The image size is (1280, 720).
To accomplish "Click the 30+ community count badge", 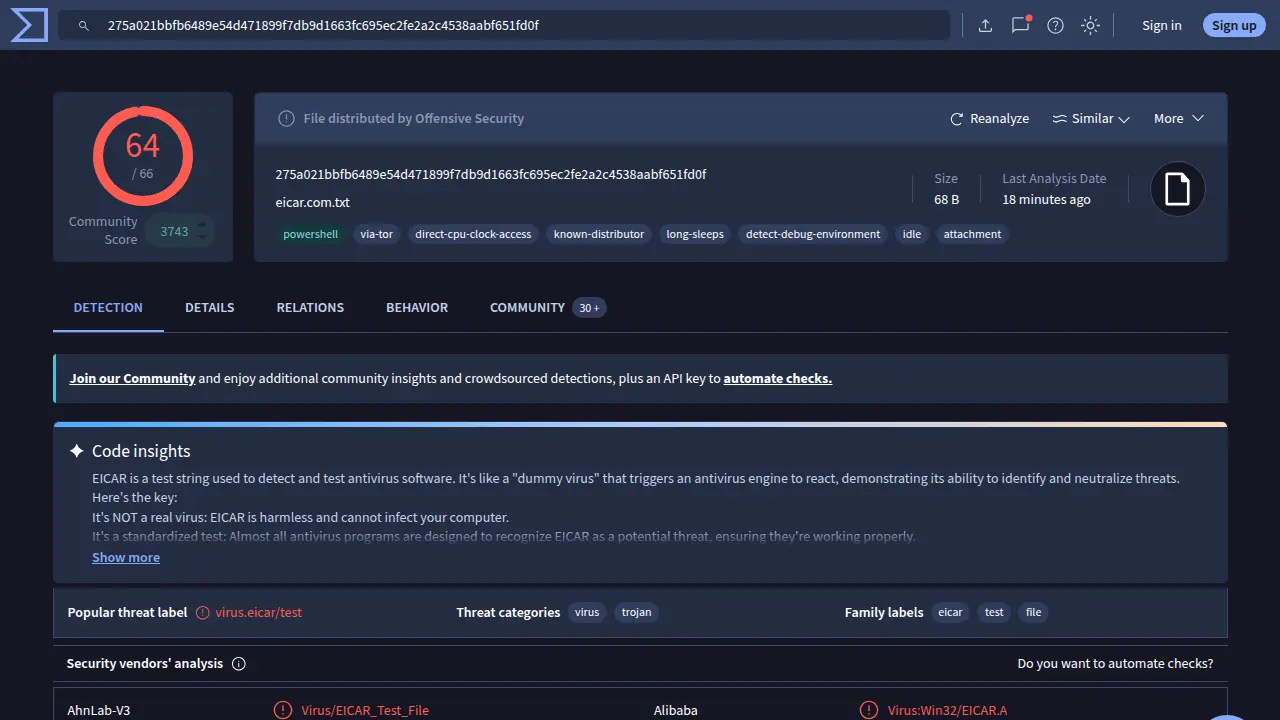I will point(590,308).
